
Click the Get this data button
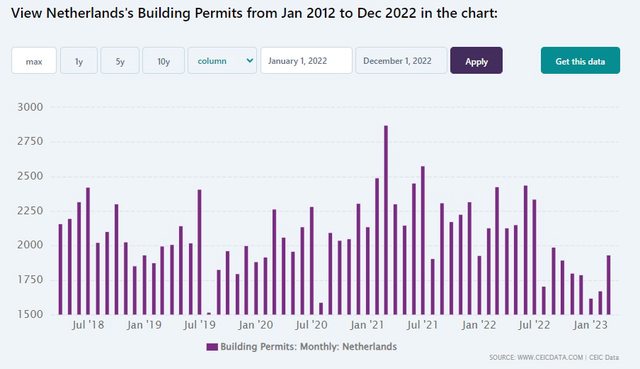[x=580, y=61]
